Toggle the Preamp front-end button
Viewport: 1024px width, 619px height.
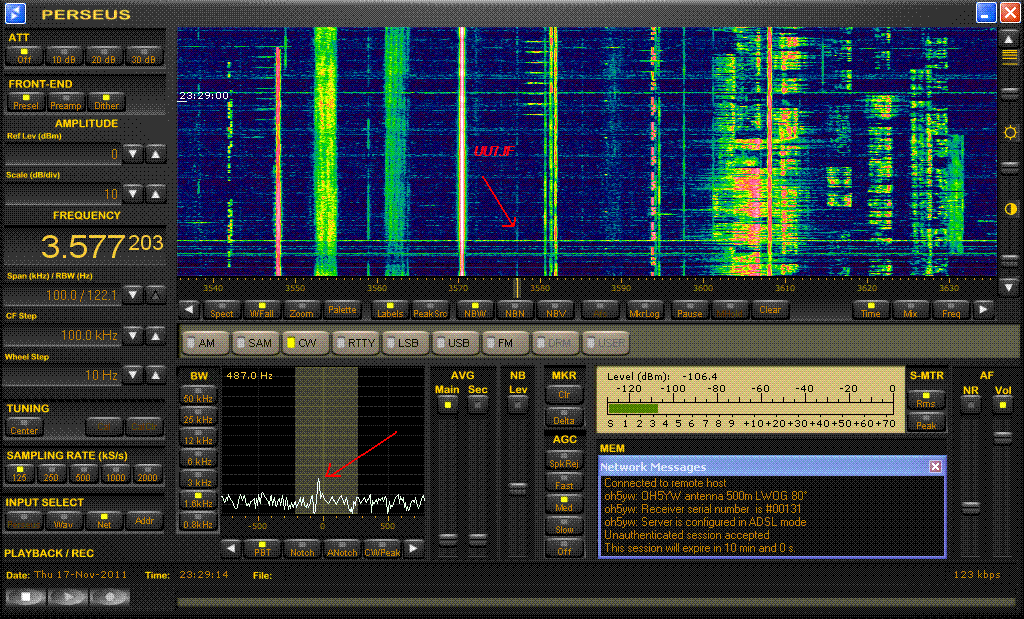click(x=66, y=102)
